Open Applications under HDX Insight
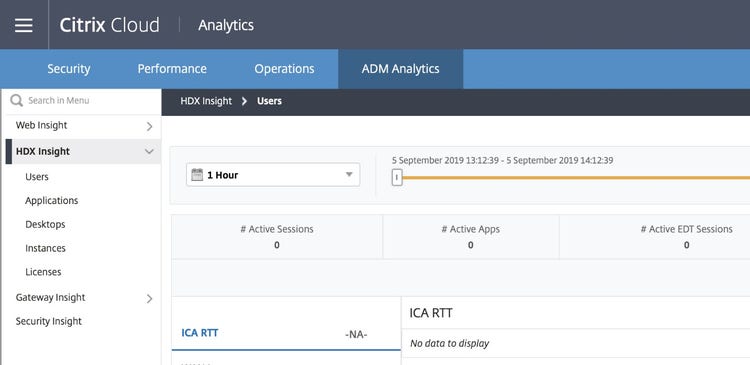Image resolution: width=750 pixels, height=365 pixels. (52, 200)
